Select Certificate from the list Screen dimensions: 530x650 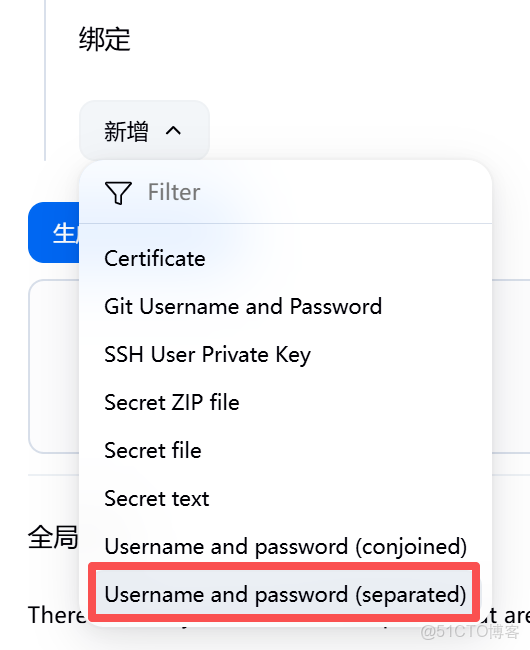coord(155,259)
